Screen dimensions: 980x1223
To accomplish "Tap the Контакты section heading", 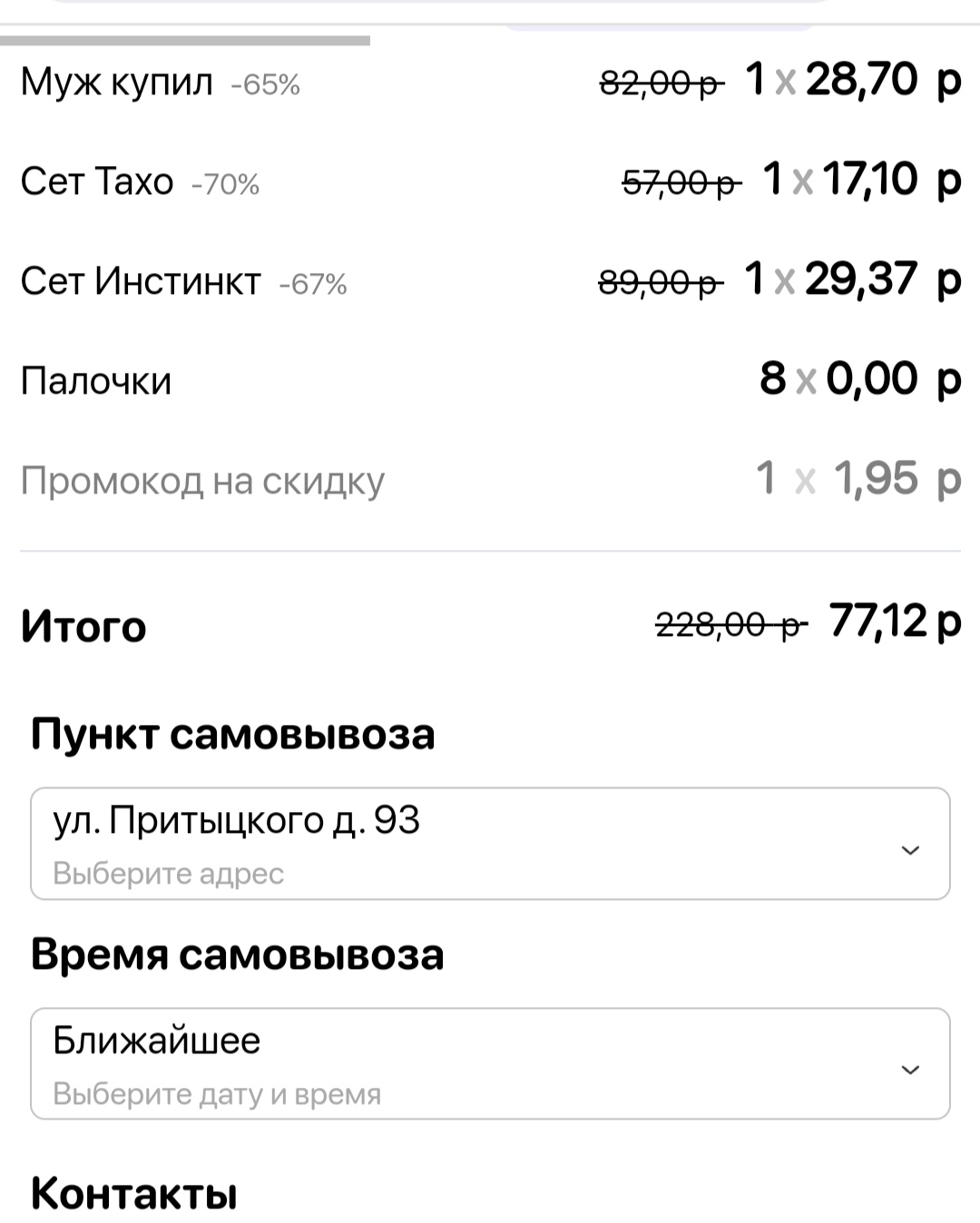I will click(134, 1194).
